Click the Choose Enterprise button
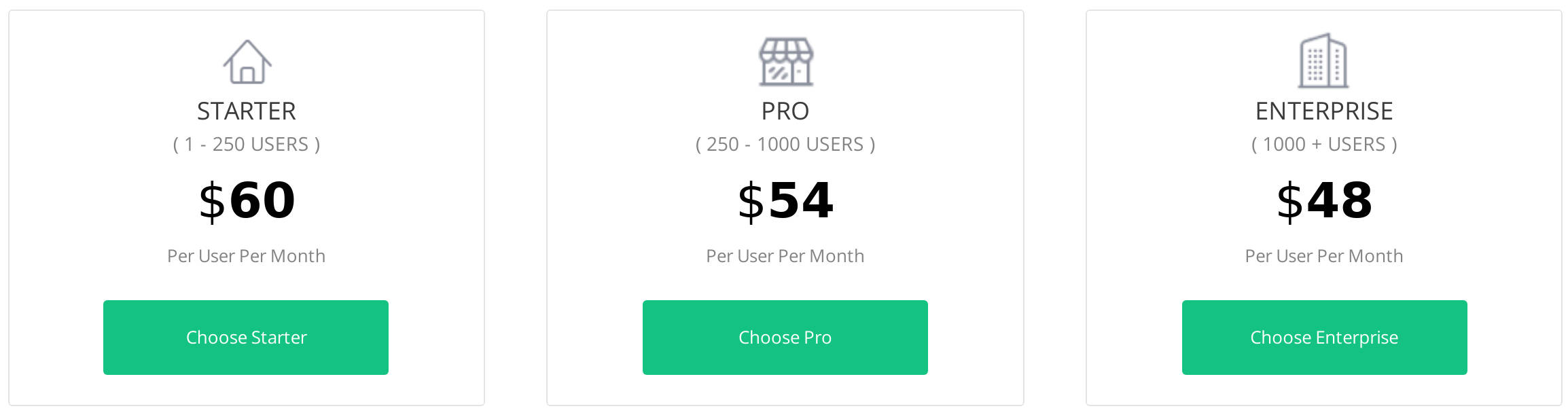1568x417 pixels. tap(1323, 337)
